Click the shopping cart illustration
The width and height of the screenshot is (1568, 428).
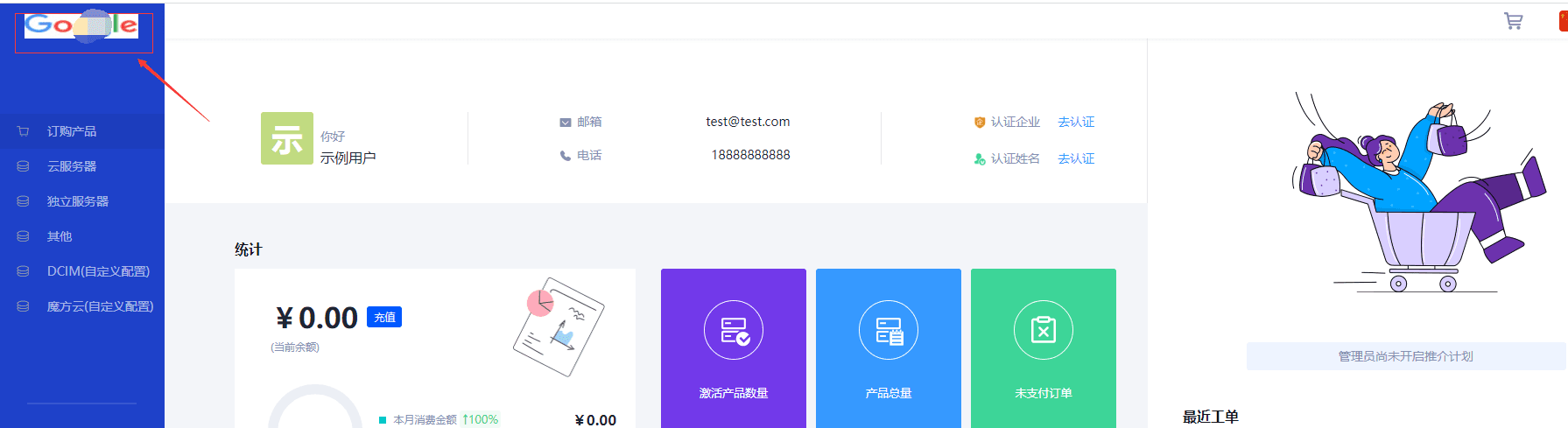[x=1420, y=193]
